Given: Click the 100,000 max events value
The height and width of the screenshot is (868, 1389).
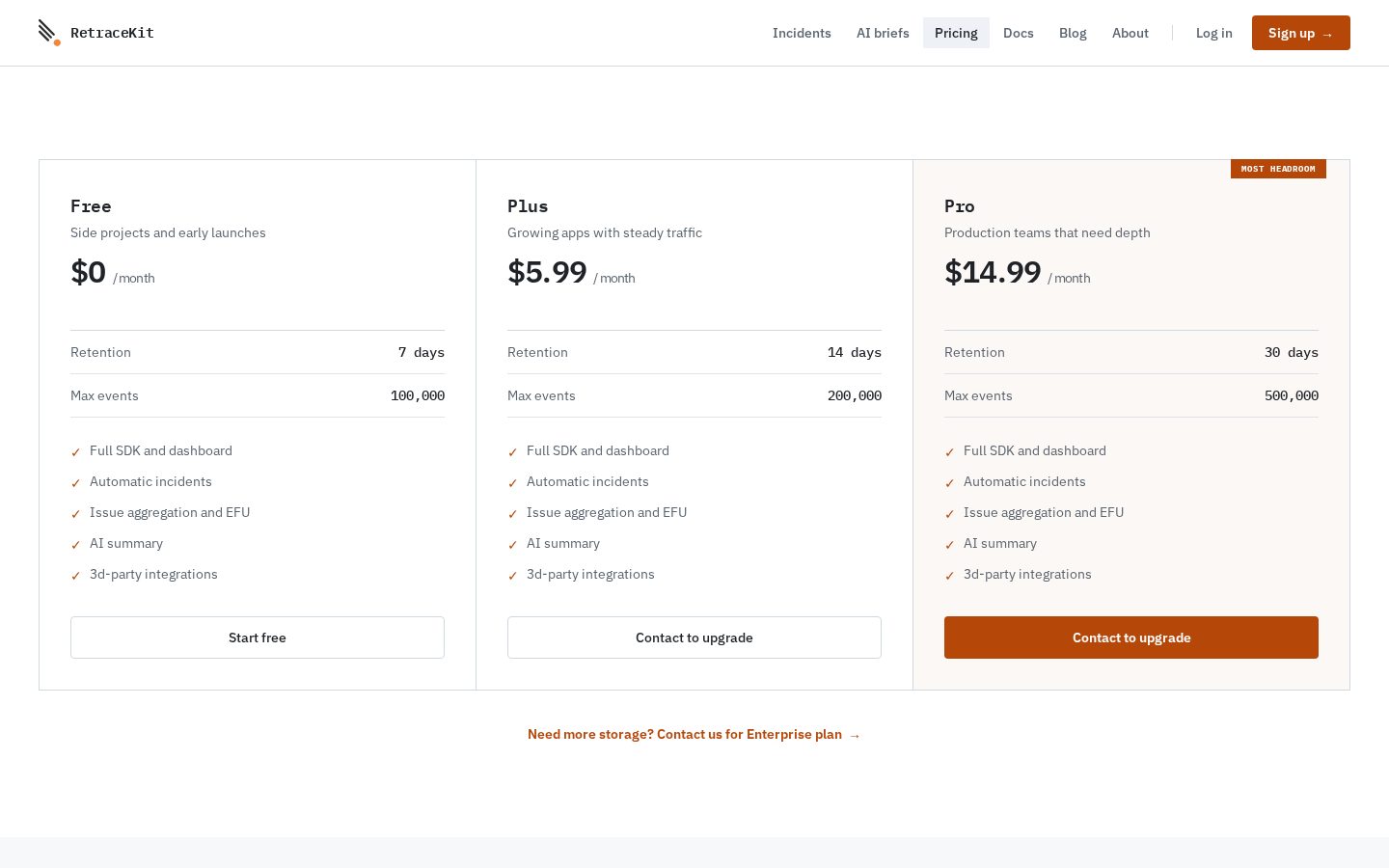Looking at the screenshot, I should point(418,396).
